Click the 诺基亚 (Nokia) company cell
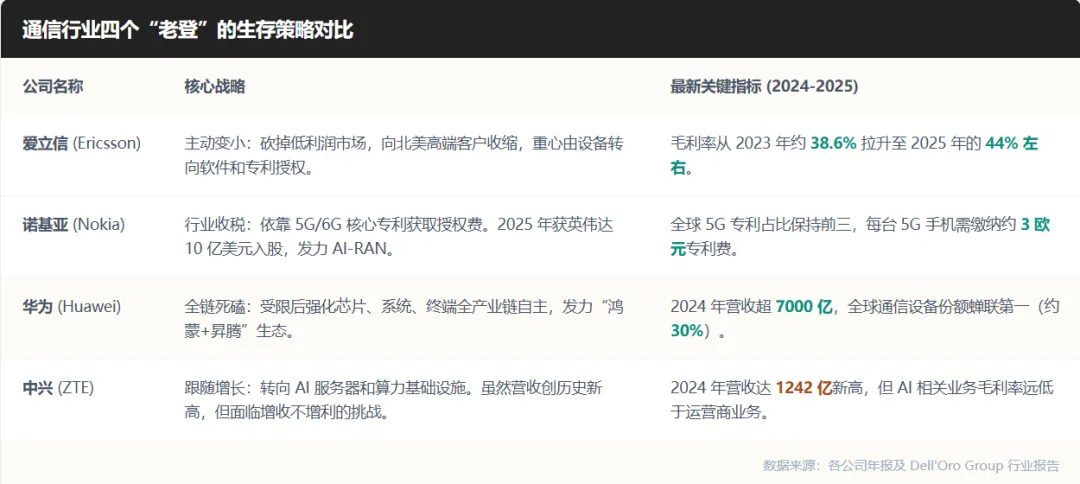The height and width of the screenshot is (484, 1080). click(74, 225)
